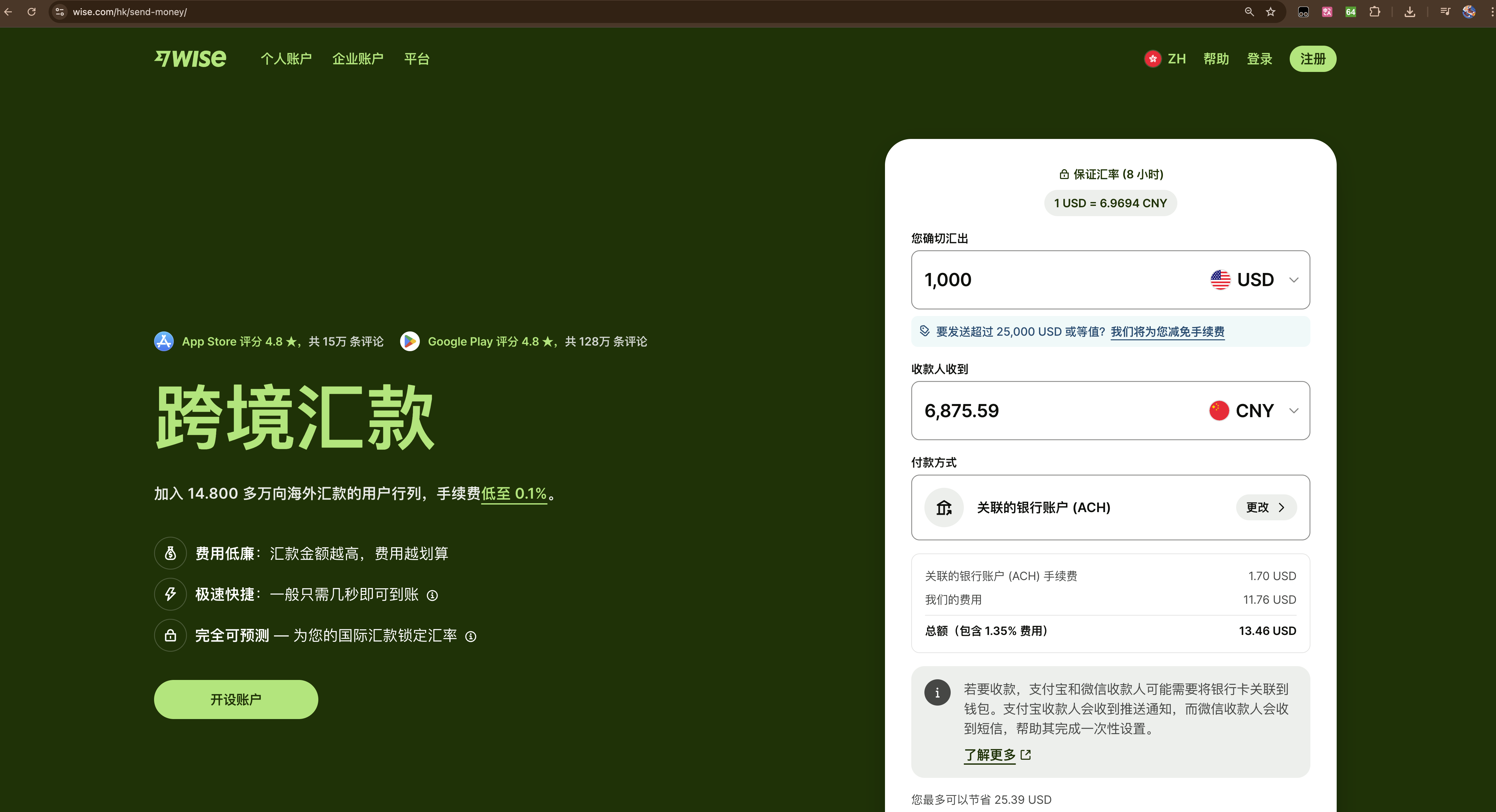Click the bank icon in payment method
The width and height of the screenshot is (1496, 812).
point(944,507)
